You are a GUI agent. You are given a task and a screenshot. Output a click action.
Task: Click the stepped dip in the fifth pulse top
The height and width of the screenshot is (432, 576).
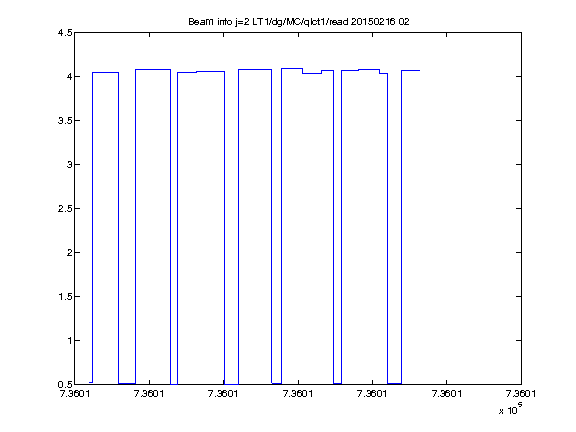(x=312, y=73)
